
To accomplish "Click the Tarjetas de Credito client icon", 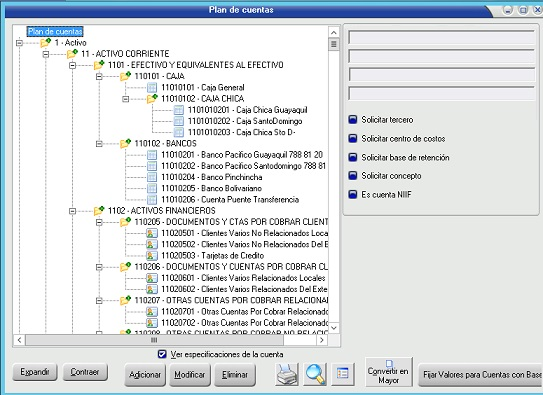I will (x=152, y=255).
